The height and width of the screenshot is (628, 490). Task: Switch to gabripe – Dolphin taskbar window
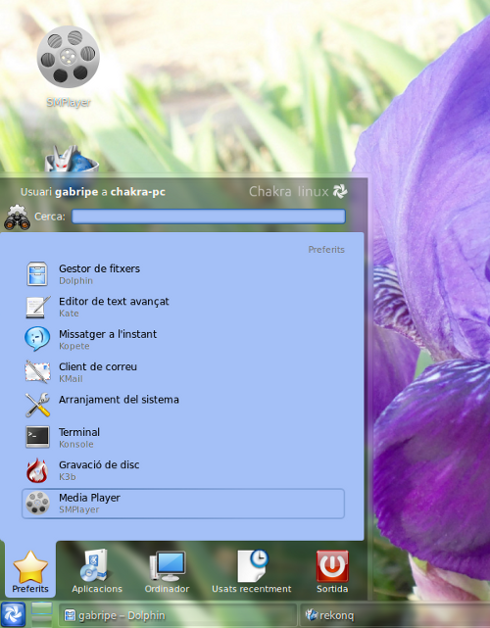tap(178, 615)
